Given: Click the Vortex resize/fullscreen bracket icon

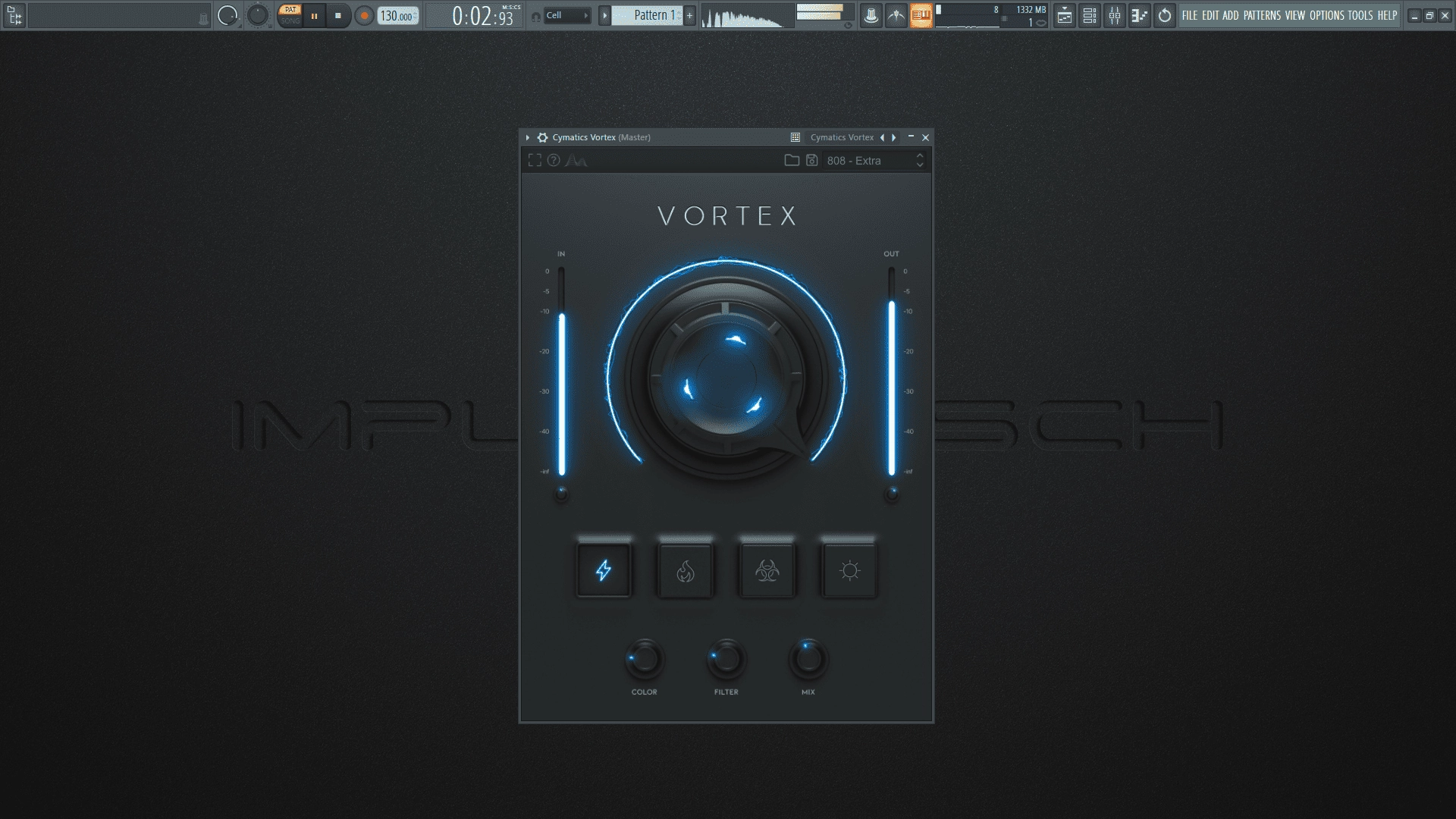Looking at the screenshot, I should click(x=535, y=160).
